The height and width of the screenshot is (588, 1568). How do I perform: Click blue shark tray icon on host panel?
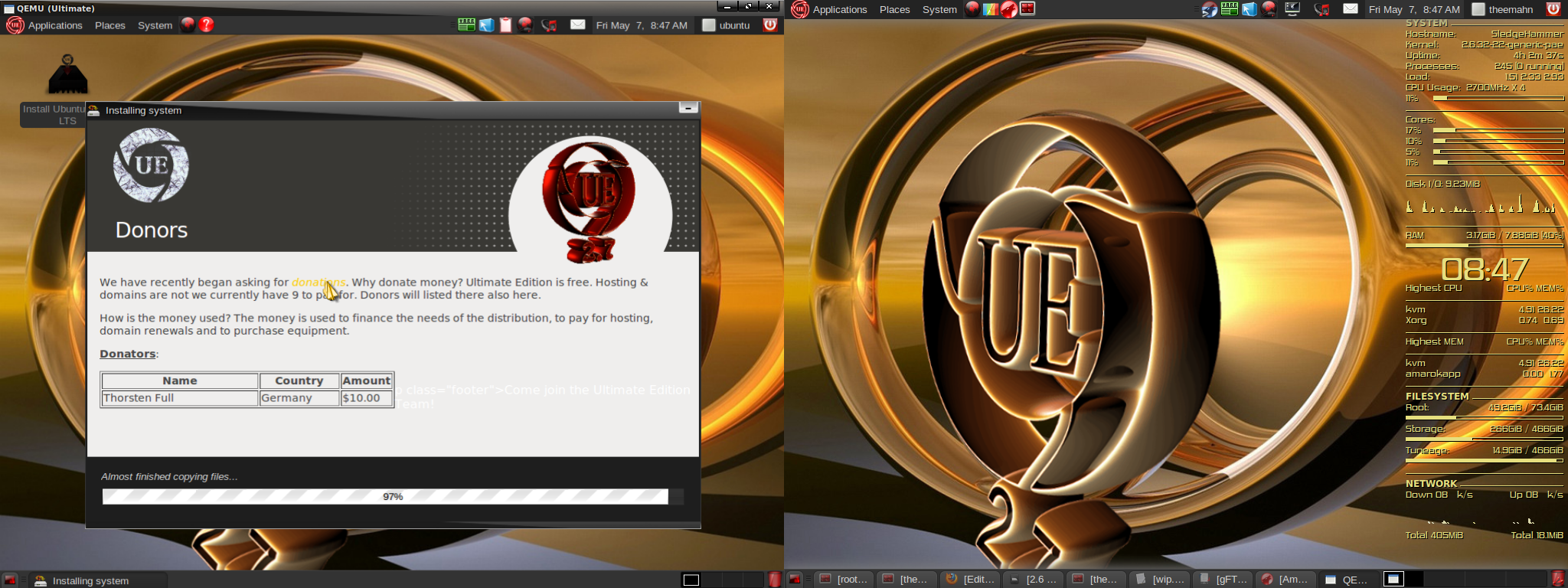(x=1210, y=9)
